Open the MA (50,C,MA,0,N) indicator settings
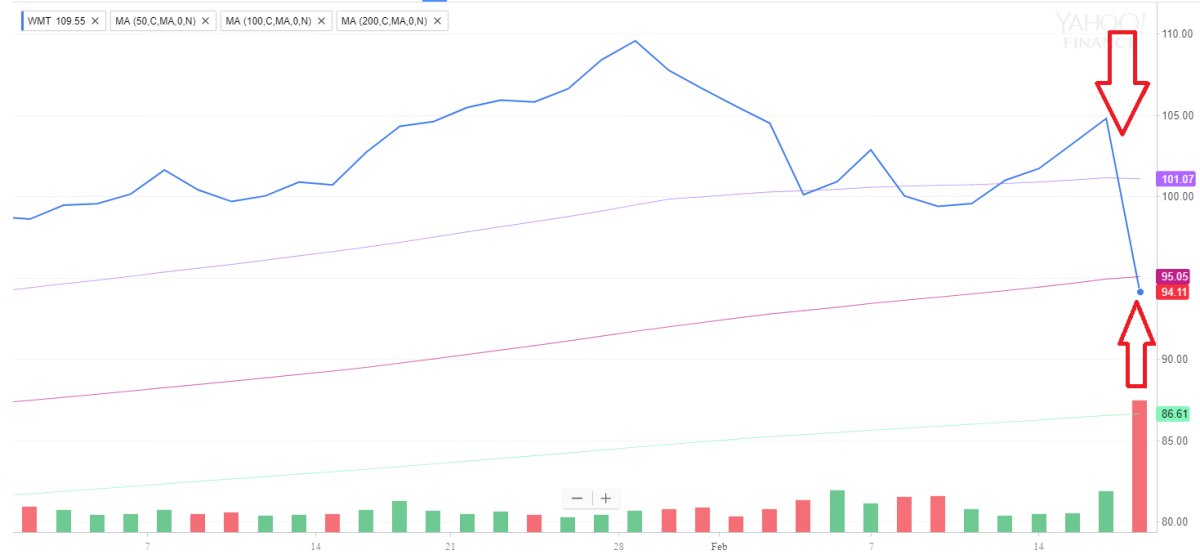Image resolution: width=1200 pixels, height=555 pixels. point(153,20)
